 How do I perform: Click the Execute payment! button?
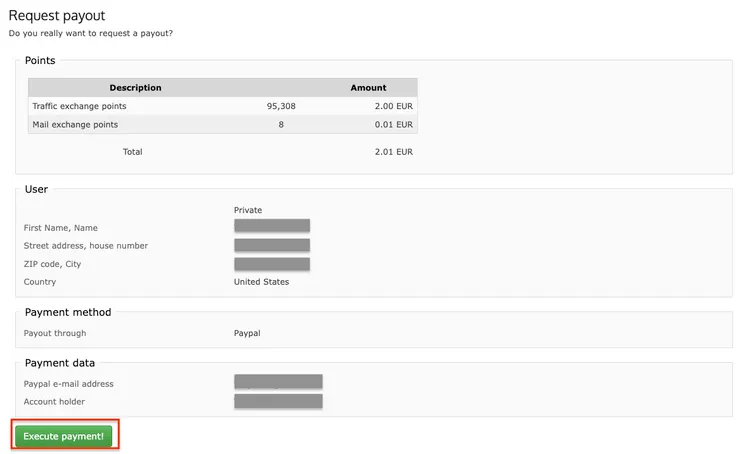[63, 436]
